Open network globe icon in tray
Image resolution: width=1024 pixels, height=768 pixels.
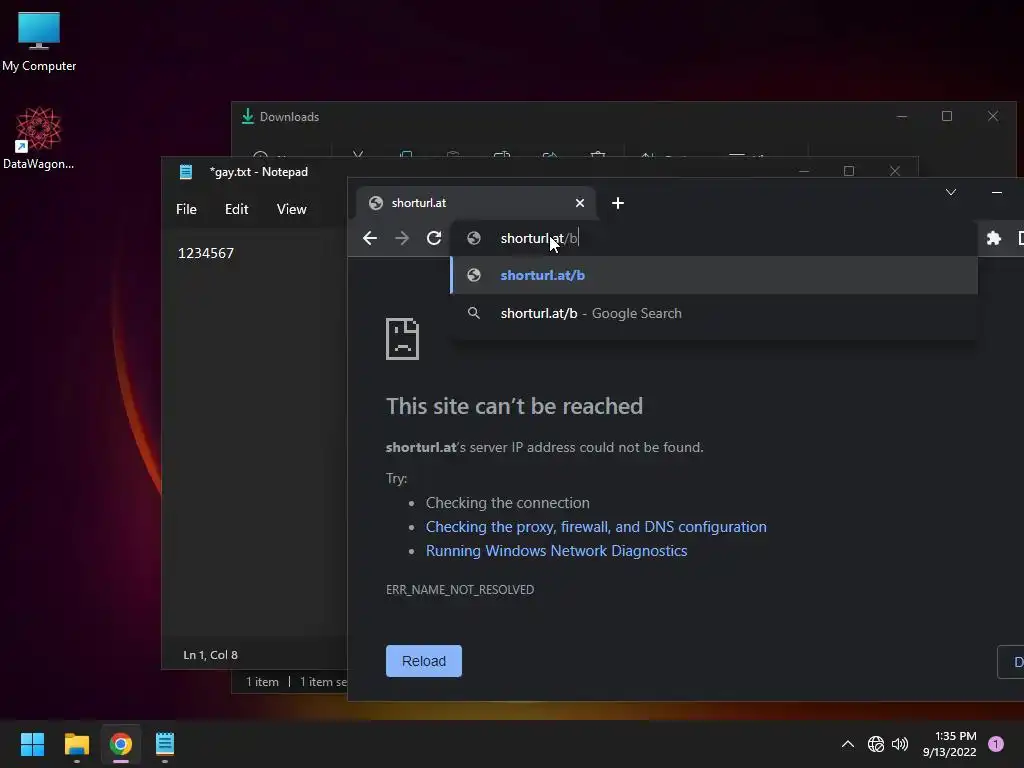[876, 744]
